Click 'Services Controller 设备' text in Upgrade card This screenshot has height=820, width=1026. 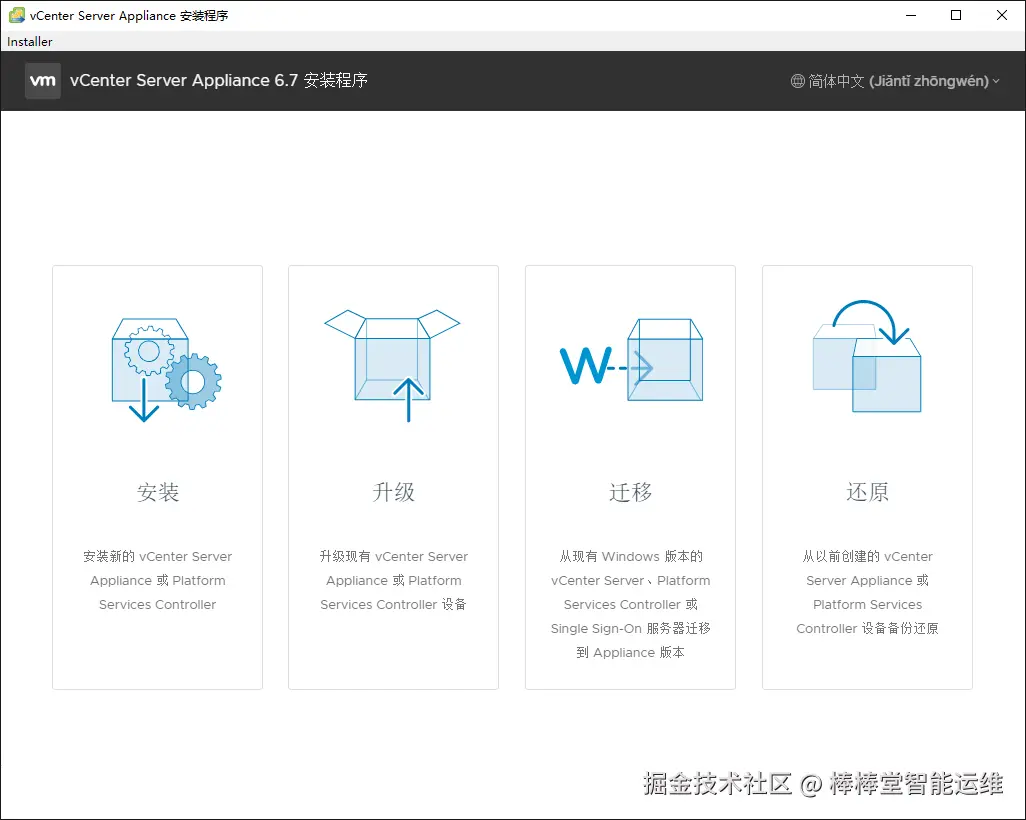393,604
